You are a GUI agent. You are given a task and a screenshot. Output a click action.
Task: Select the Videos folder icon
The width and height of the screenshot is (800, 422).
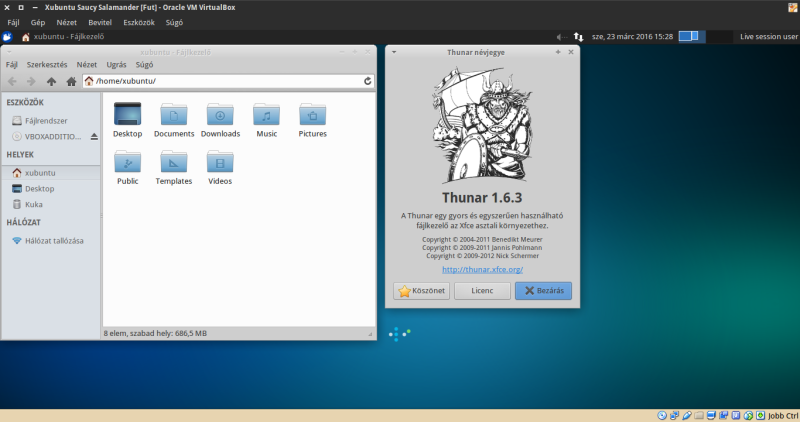click(x=220, y=161)
